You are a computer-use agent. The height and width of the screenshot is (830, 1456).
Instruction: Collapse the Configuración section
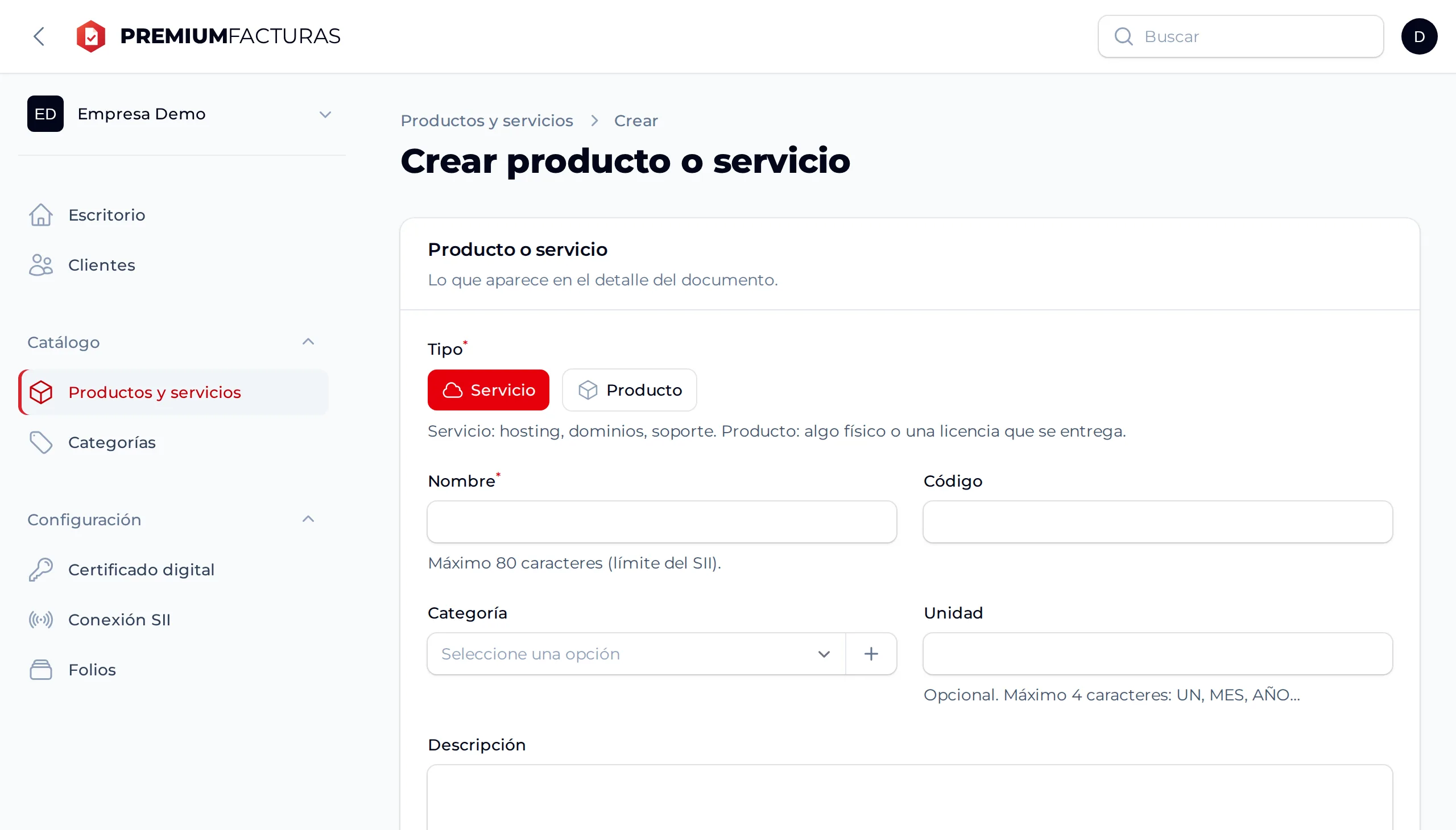coord(308,520)
